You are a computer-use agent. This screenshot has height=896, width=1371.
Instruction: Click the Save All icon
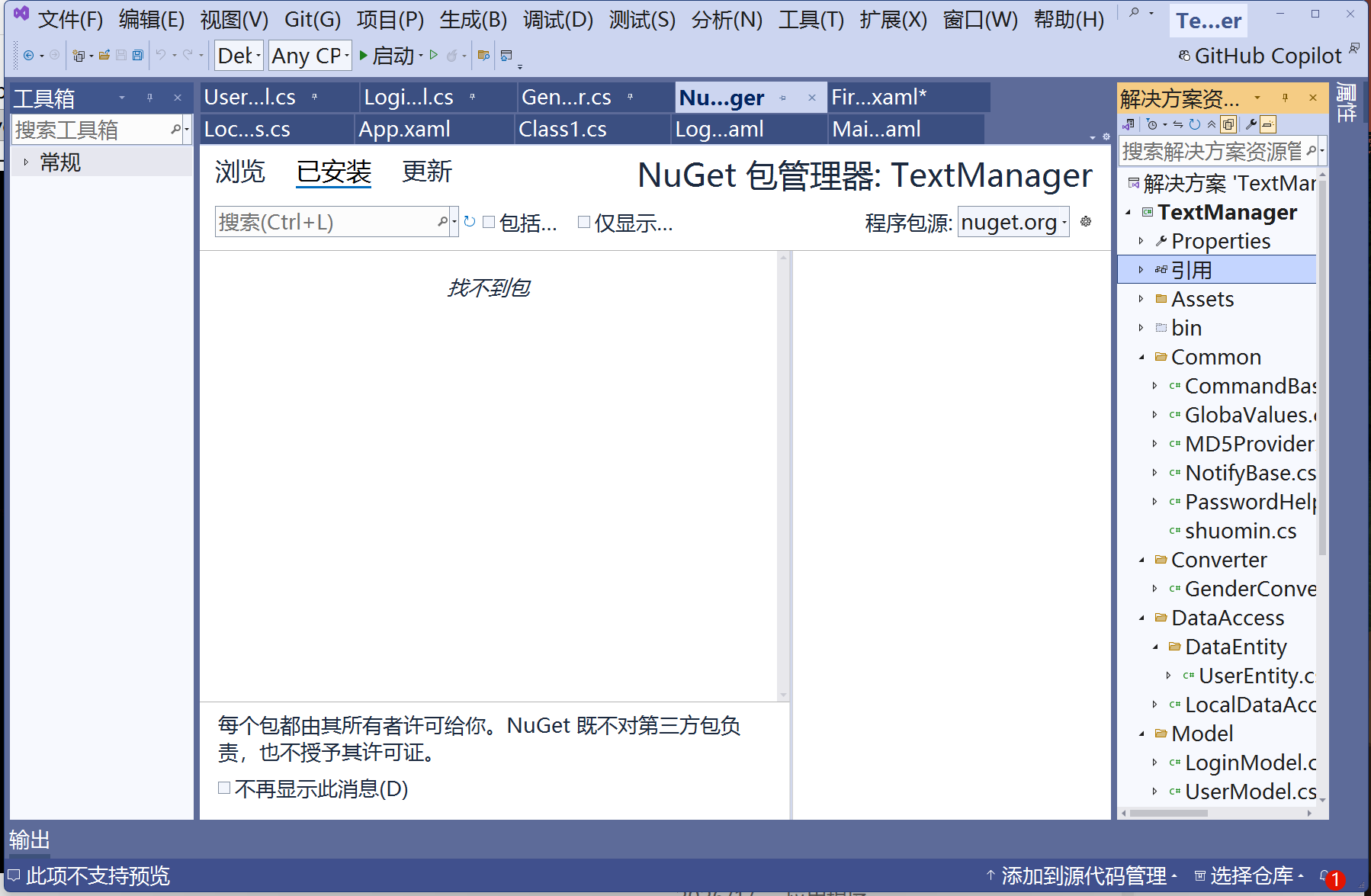click(138, 55)
